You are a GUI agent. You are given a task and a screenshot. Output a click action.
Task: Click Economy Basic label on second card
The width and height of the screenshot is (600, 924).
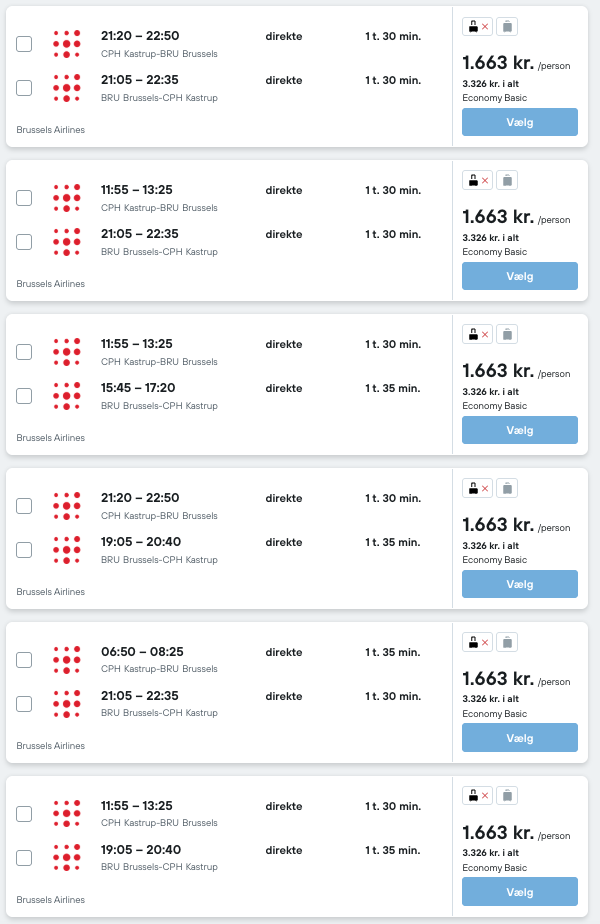pos(494,252)
